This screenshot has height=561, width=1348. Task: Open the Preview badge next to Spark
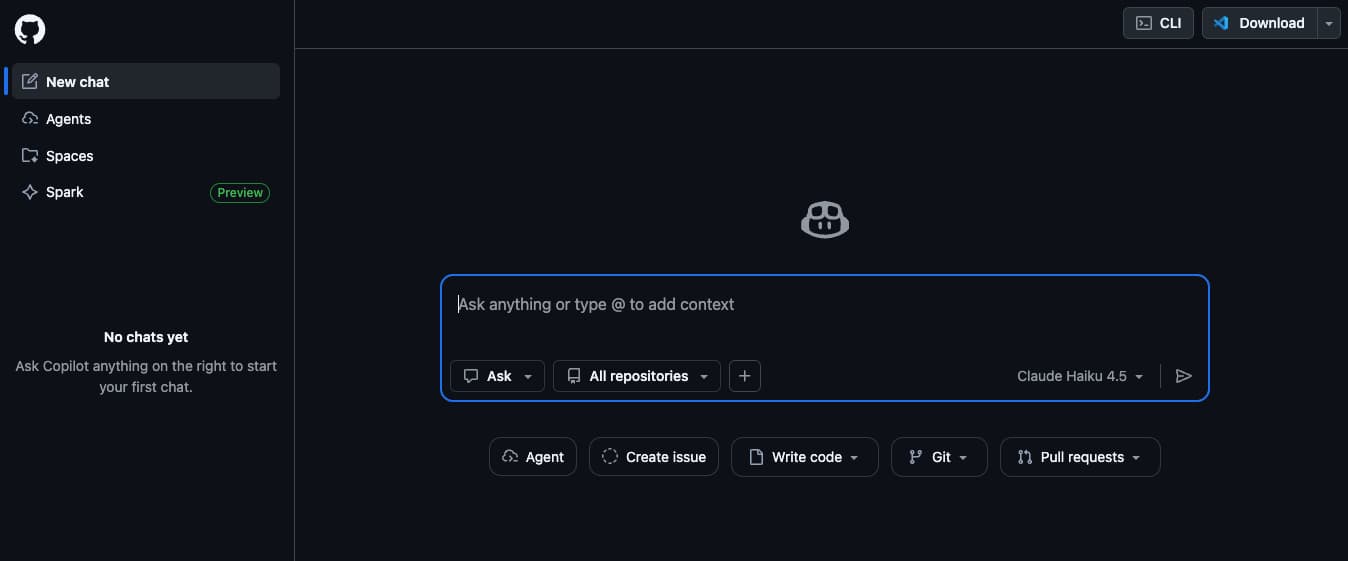click(240, 193)
